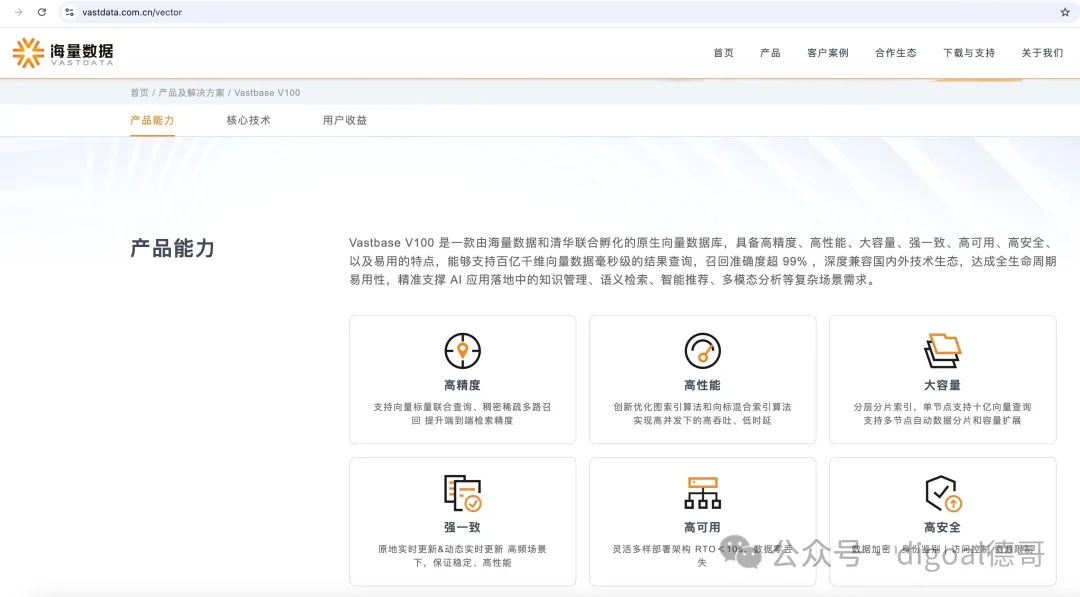This screenshot has width=1080, height=597.
Task: Click the 原地实时更新 description text
Action: coord(462,556)
